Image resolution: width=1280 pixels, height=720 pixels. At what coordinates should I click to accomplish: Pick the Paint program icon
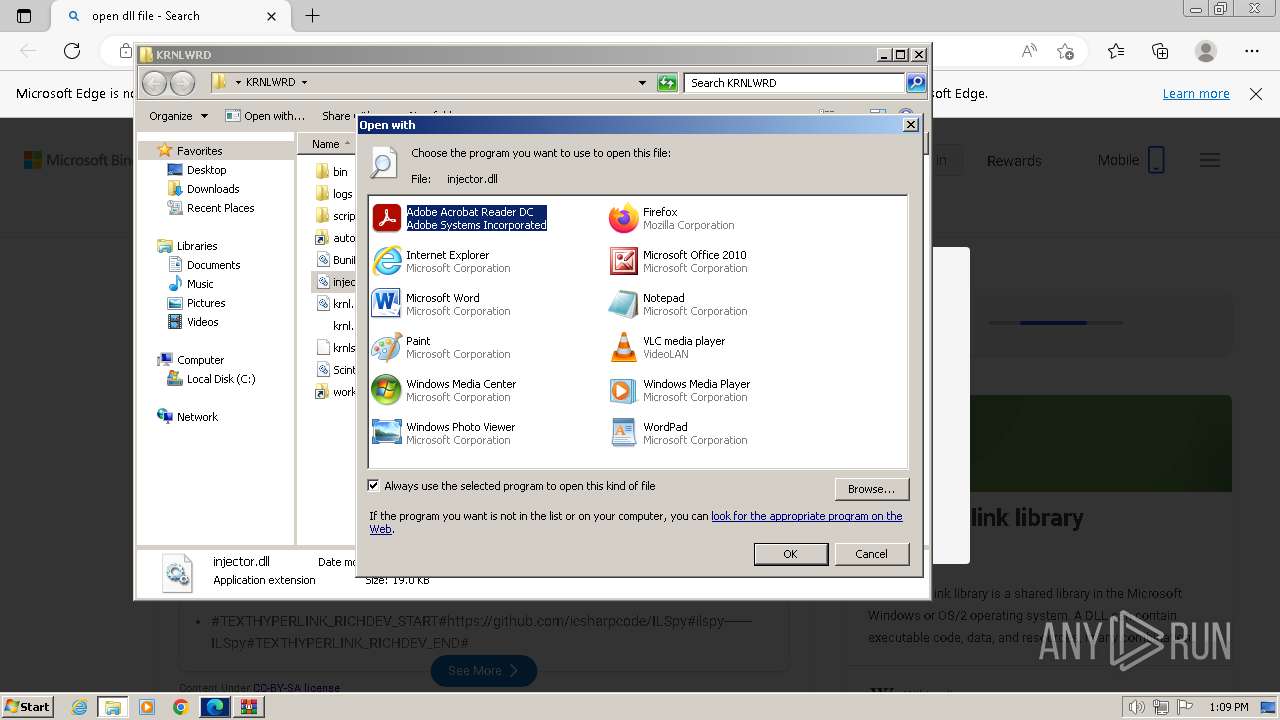pos(387,347)
